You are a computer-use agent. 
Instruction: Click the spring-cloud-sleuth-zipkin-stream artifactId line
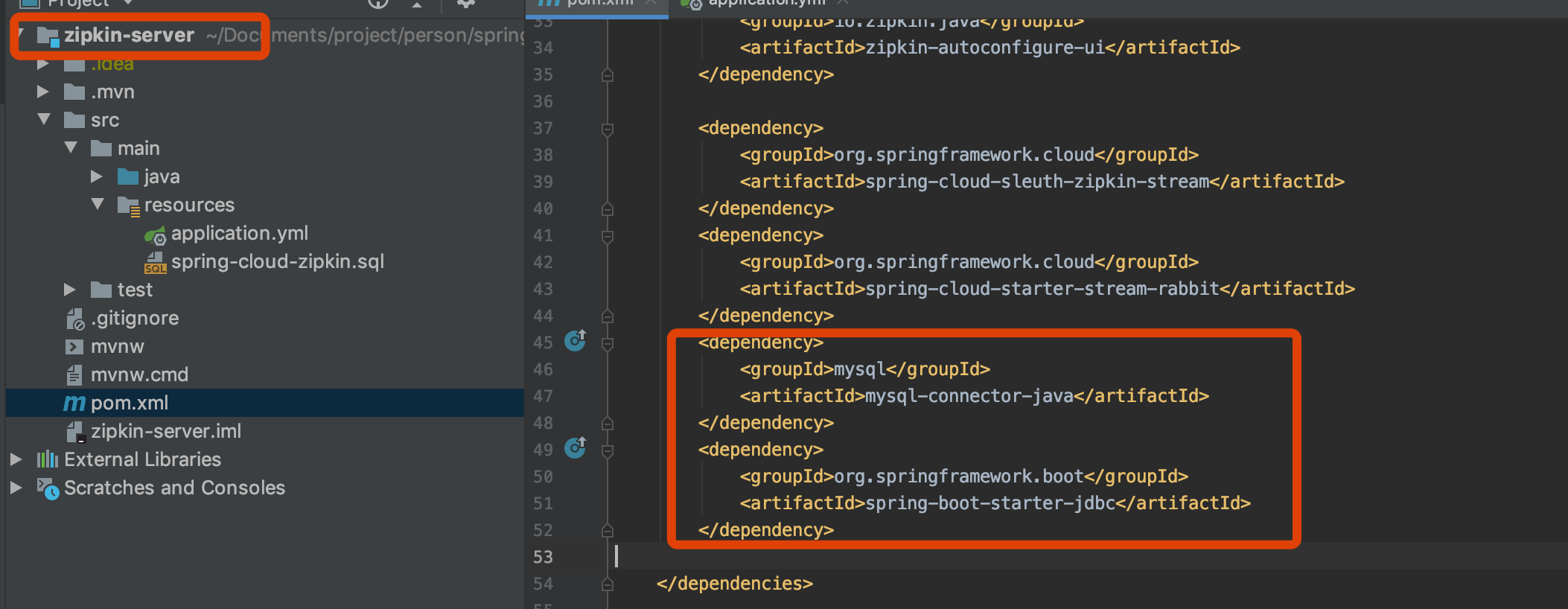(x=1042, y=182)
